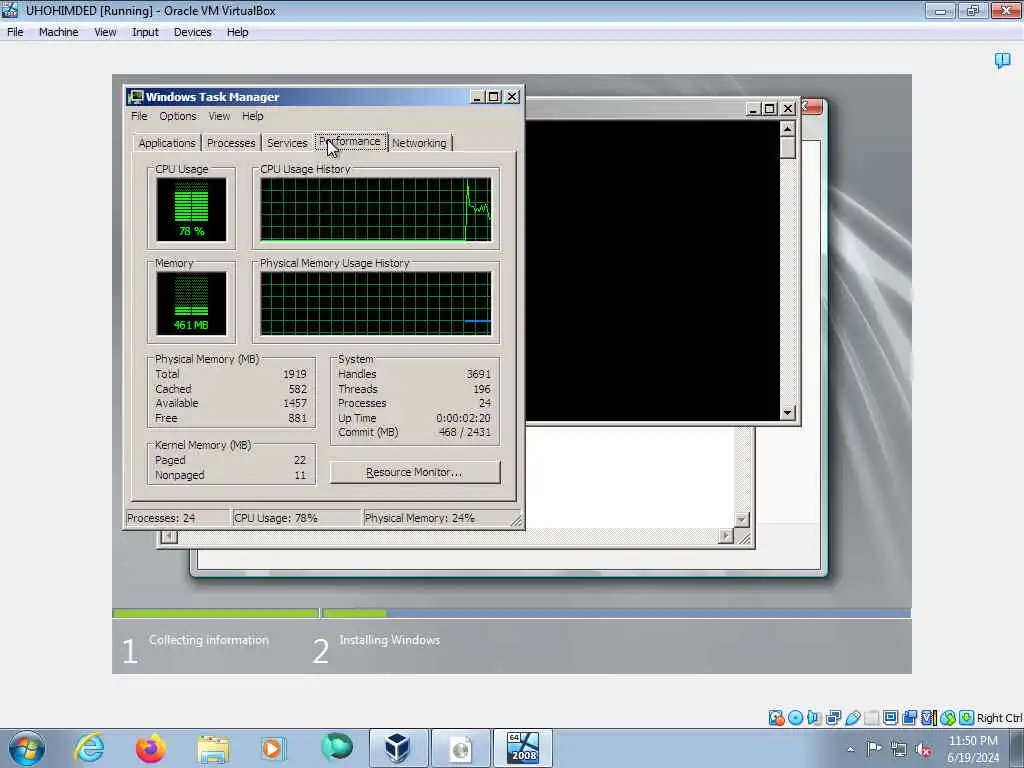
Task: Click the horizontal scrollbar right arrow in background window
Action: click(x=726, y=537)
